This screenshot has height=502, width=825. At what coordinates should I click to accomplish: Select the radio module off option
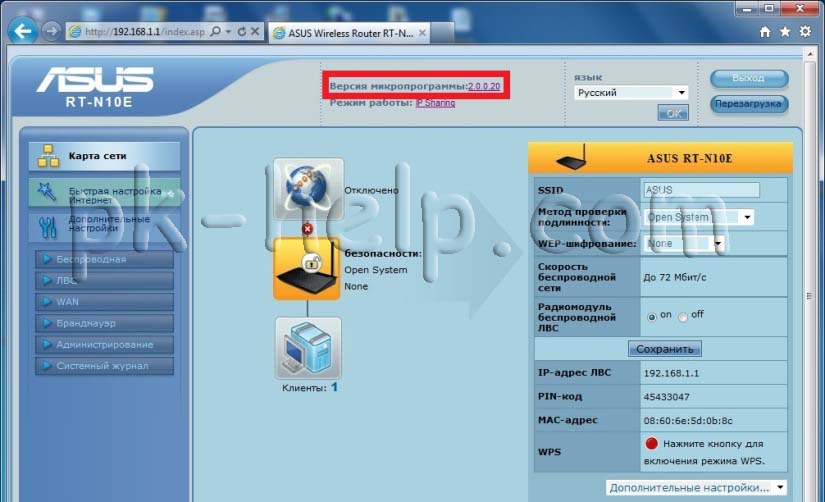point(683,317)
